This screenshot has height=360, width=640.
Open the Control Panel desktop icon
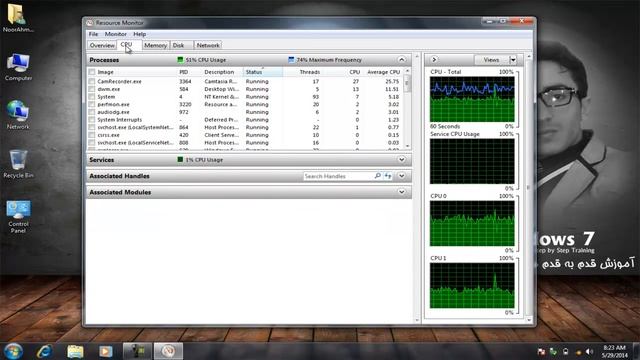click(x=18, y=216)
